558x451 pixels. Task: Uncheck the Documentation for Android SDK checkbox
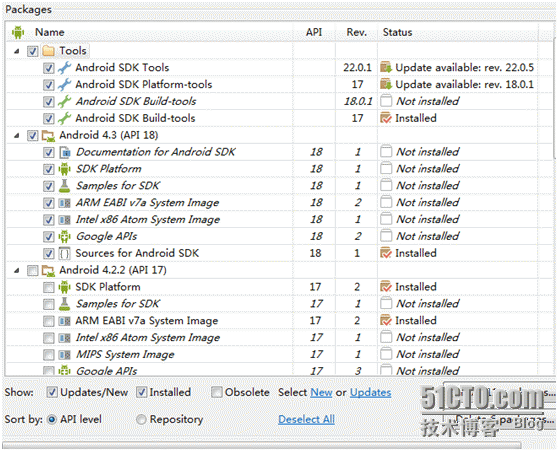click(x=49, y=153)
